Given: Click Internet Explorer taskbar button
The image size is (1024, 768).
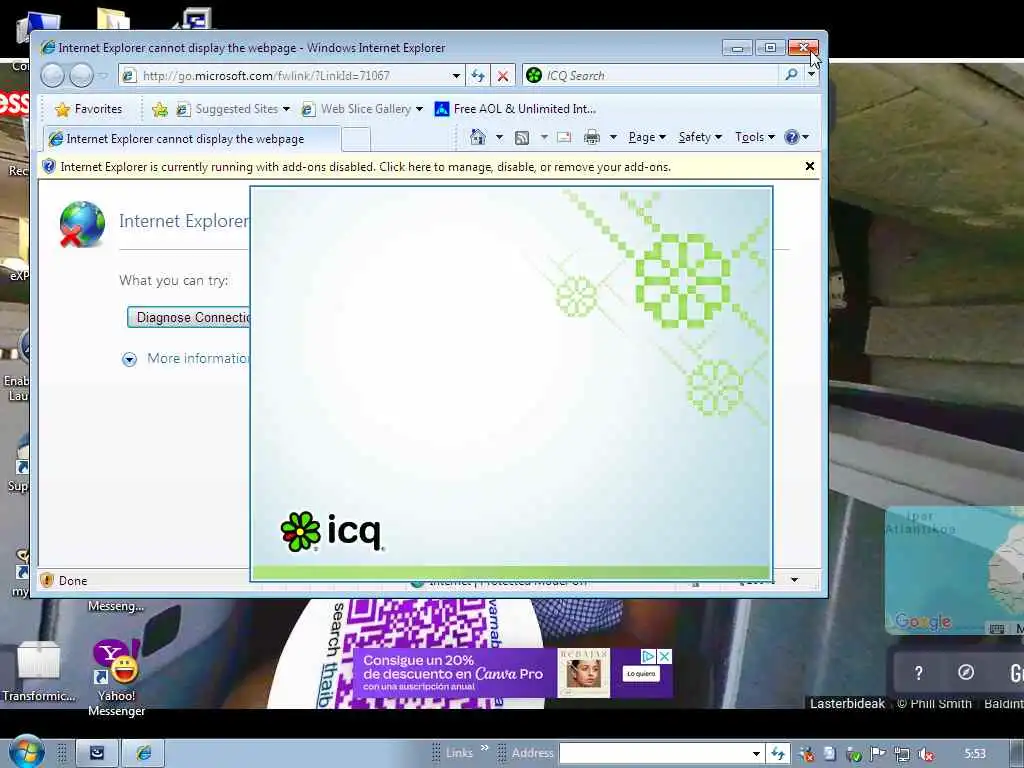Looking at the screenshot, I should [144, 753].
